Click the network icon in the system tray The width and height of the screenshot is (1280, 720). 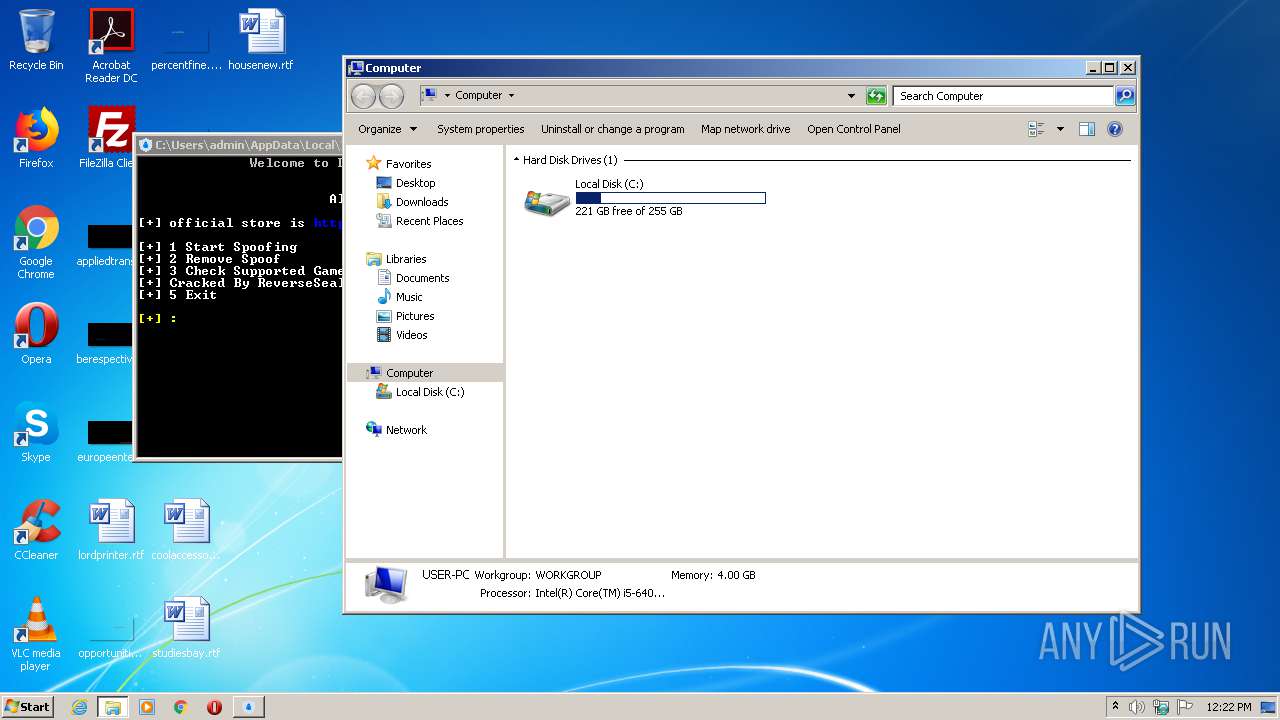point(1161,707)
